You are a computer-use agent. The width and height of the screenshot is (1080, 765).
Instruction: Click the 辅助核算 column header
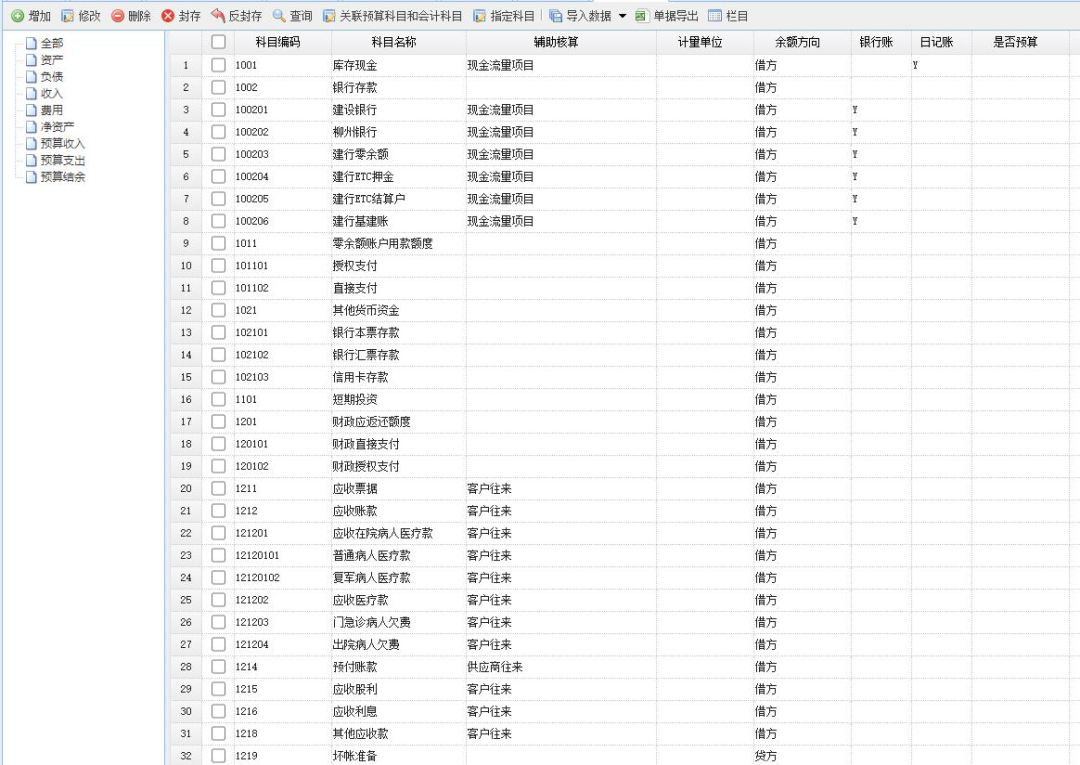coord(561,42)
